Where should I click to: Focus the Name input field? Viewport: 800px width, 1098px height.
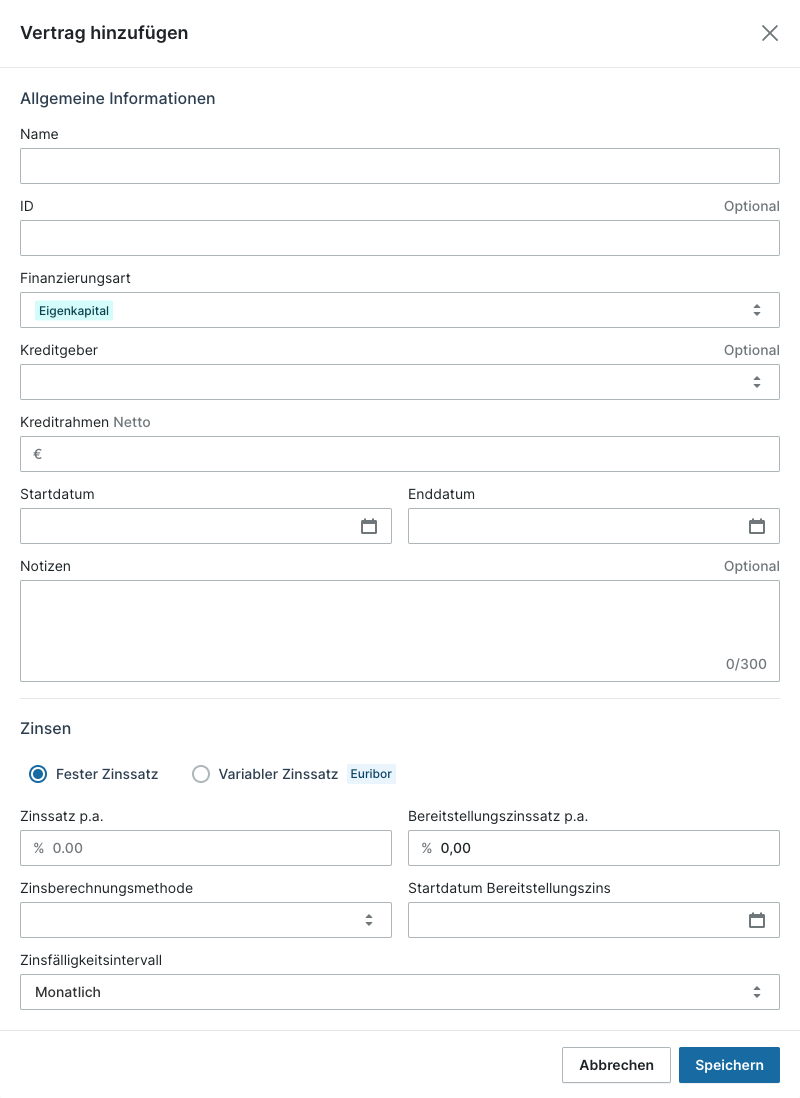[x=399, y=166]
